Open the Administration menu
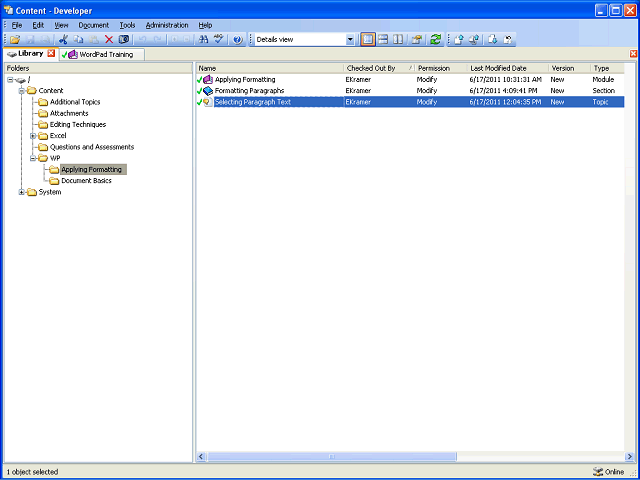This screenshot has width=640, height=480. coord(167,25)
